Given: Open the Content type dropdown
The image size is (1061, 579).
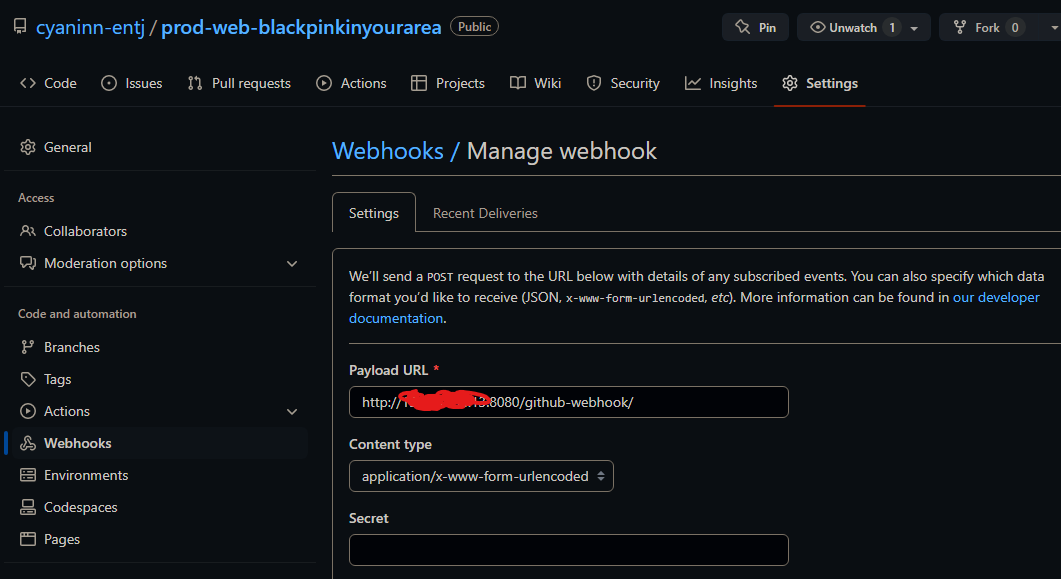Looking at the screenshot, I should click(x=481, y=476).
